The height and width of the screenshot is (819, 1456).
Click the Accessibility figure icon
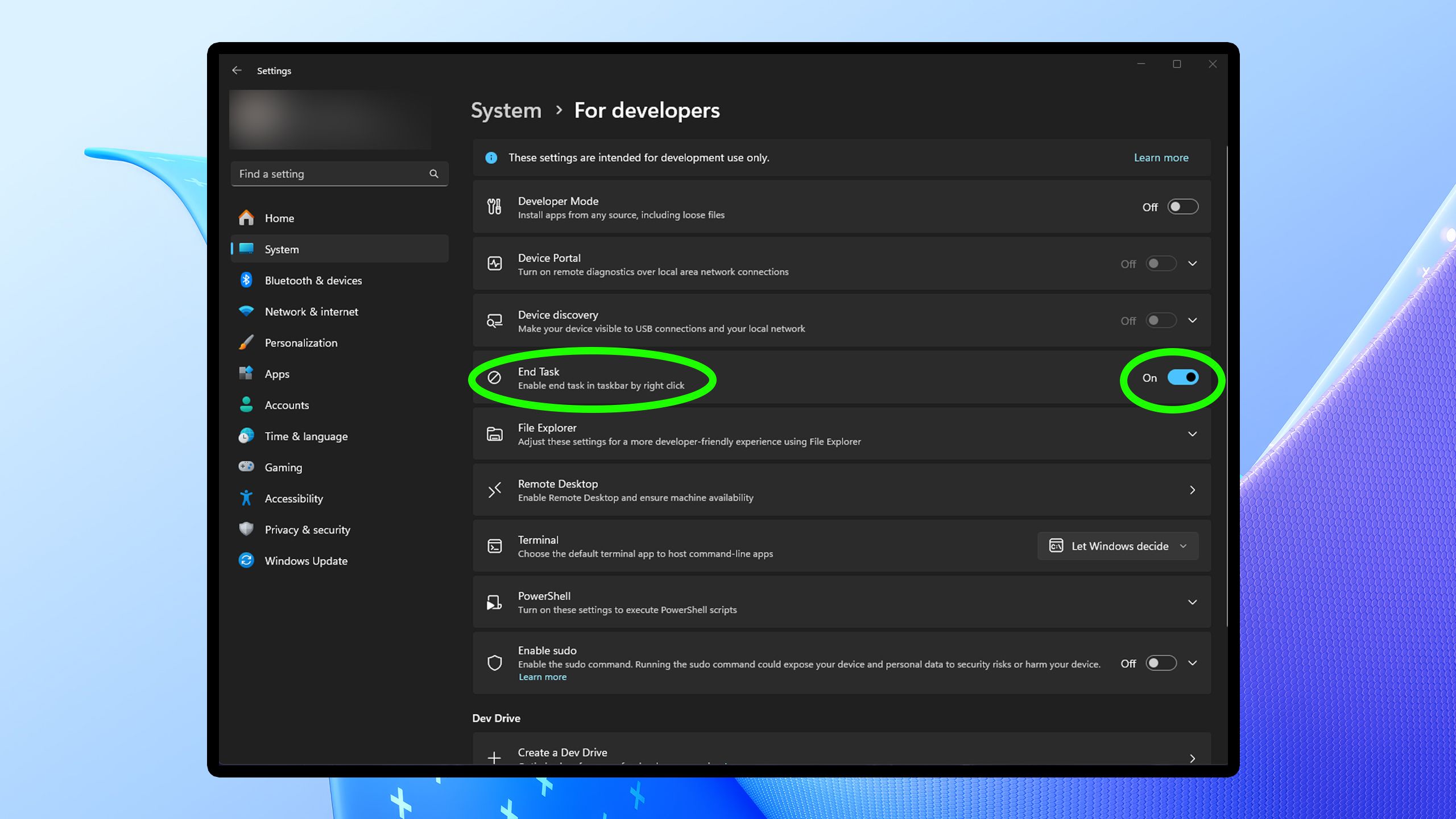(x=246, y=498)
